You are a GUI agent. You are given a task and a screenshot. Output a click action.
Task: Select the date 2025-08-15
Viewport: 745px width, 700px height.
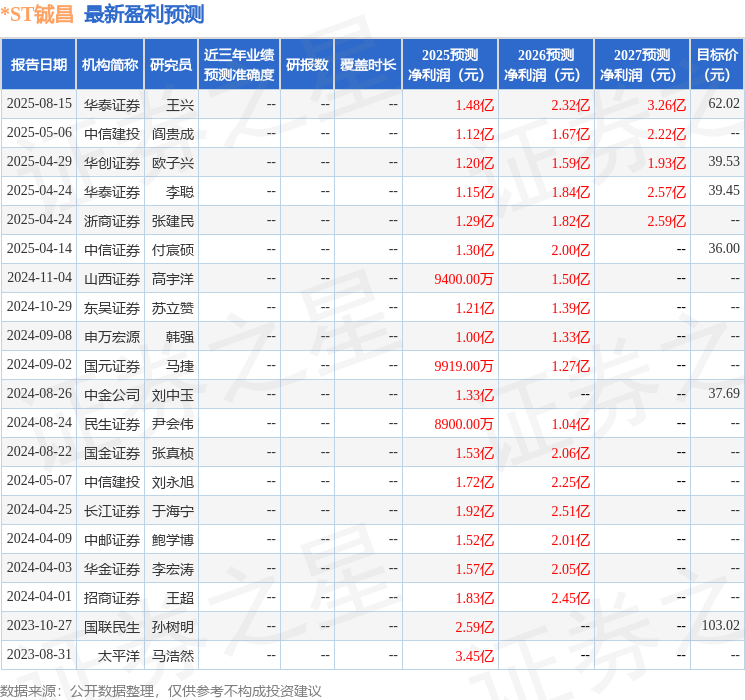tap(39, 104)
